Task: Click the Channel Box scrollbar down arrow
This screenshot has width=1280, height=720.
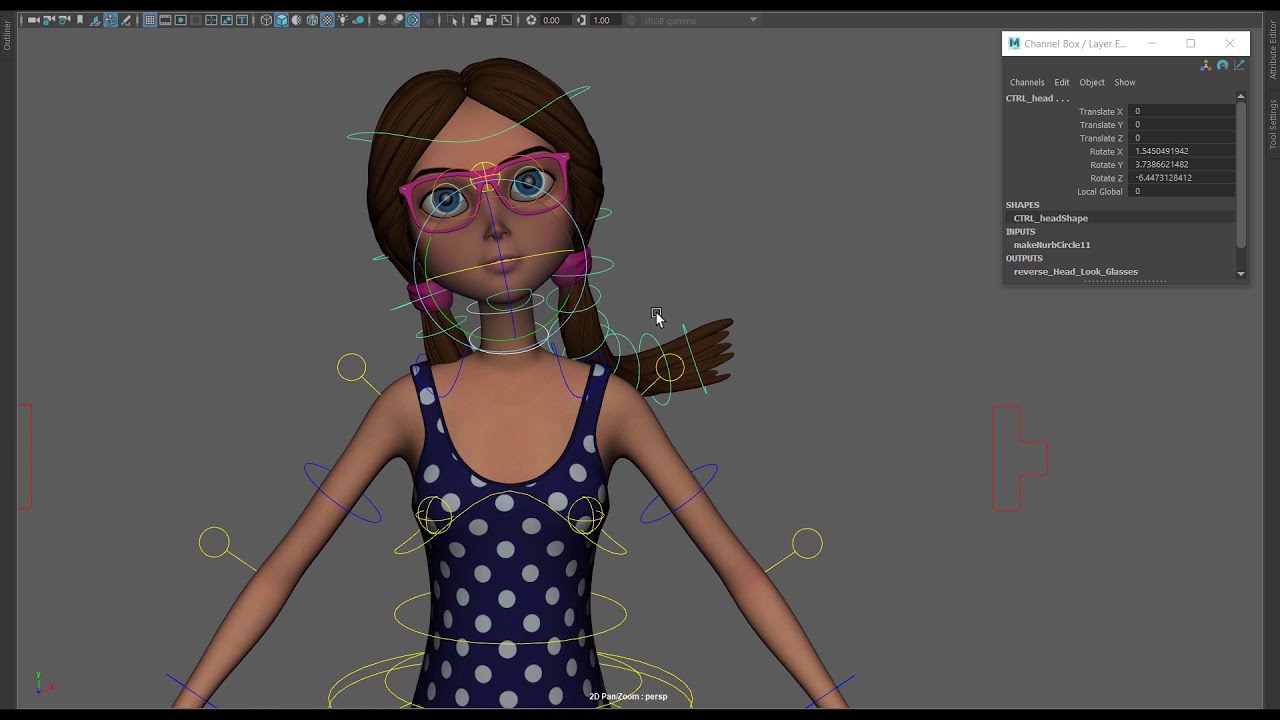Action: click(x=1241, y=273)
